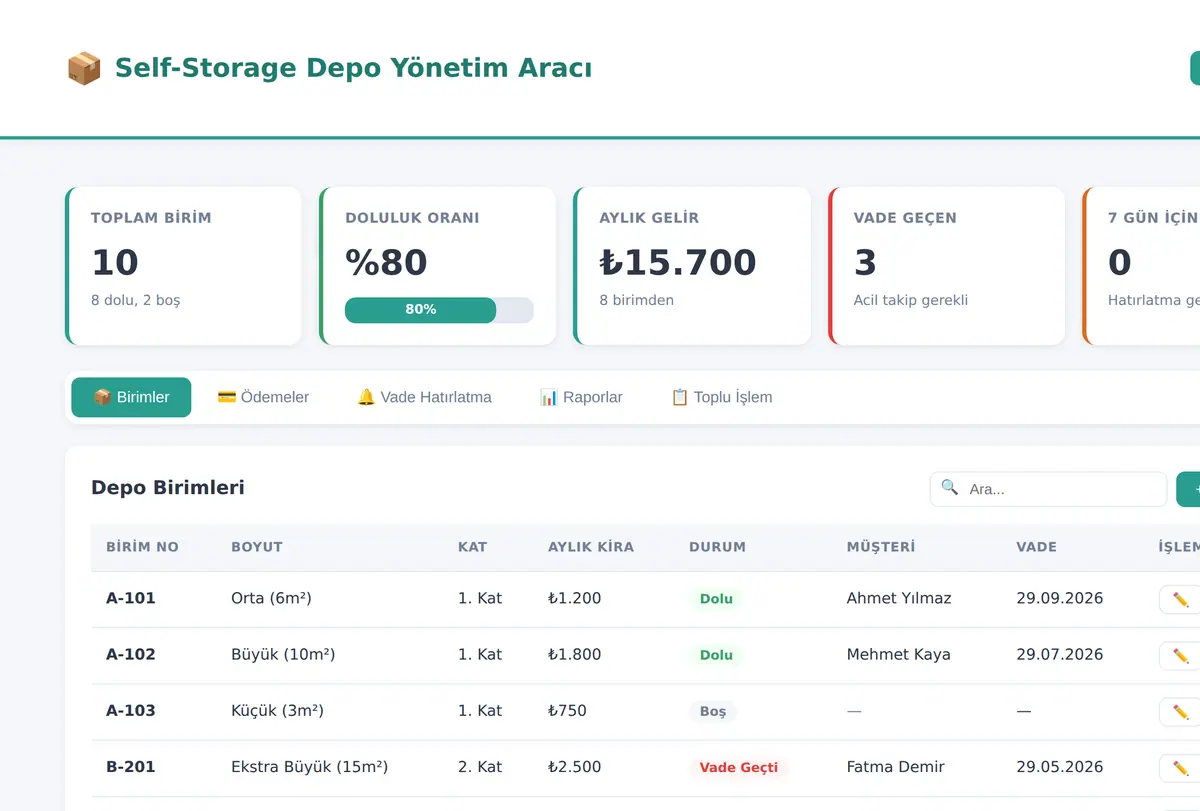Click the Dolu badge for A-101
This screenshot has width=1200, height=811.
pos(716,599)
